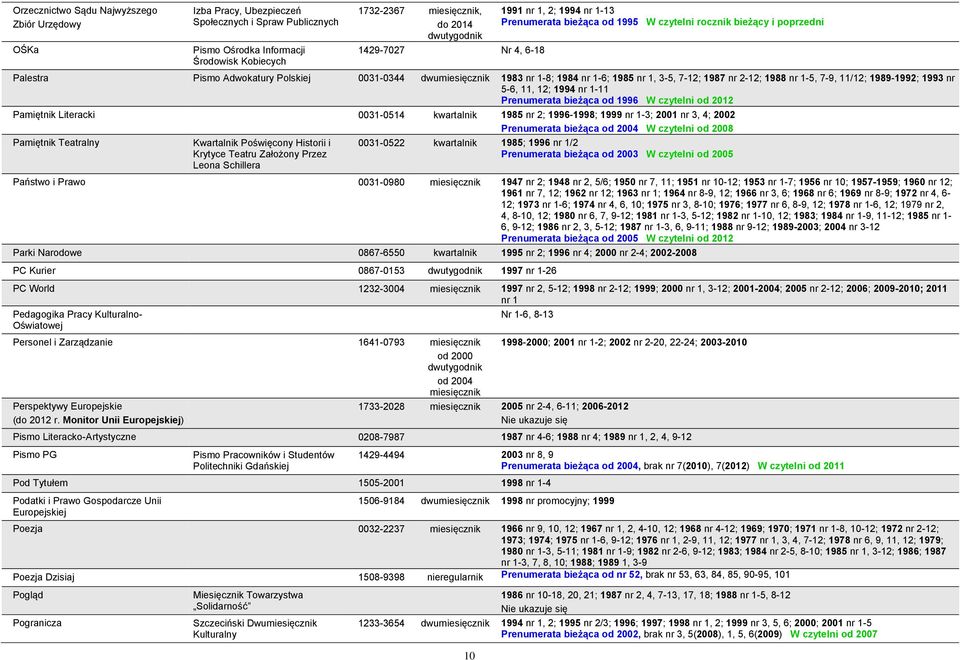Viewport: 960px width, 660px height.
Task: Click ISSN 0031-0980
Action: [381, 182]
